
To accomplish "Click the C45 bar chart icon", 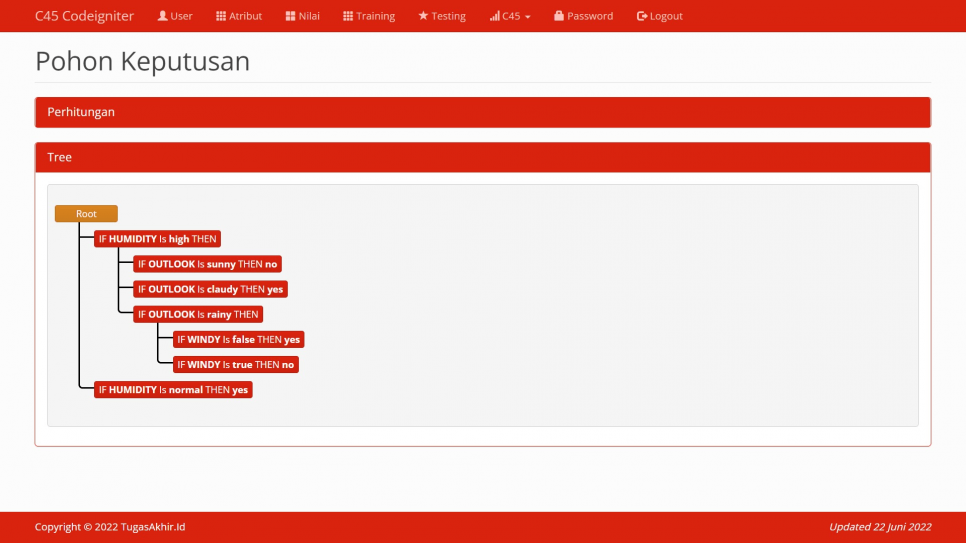I will [494, 16].
